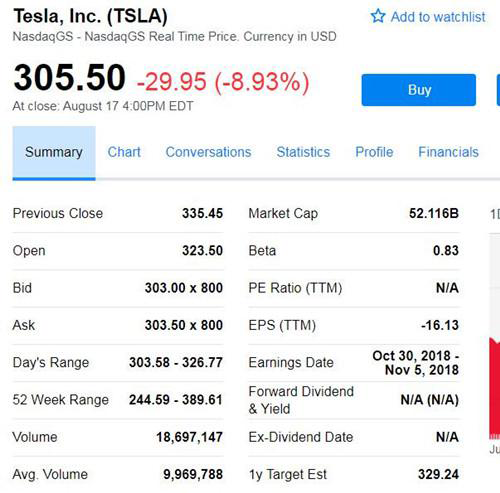Image resolution: width=500 pixels, height=493 pixels.
Task: Click the blue Buy button
Action: click(x=419, y=90)
